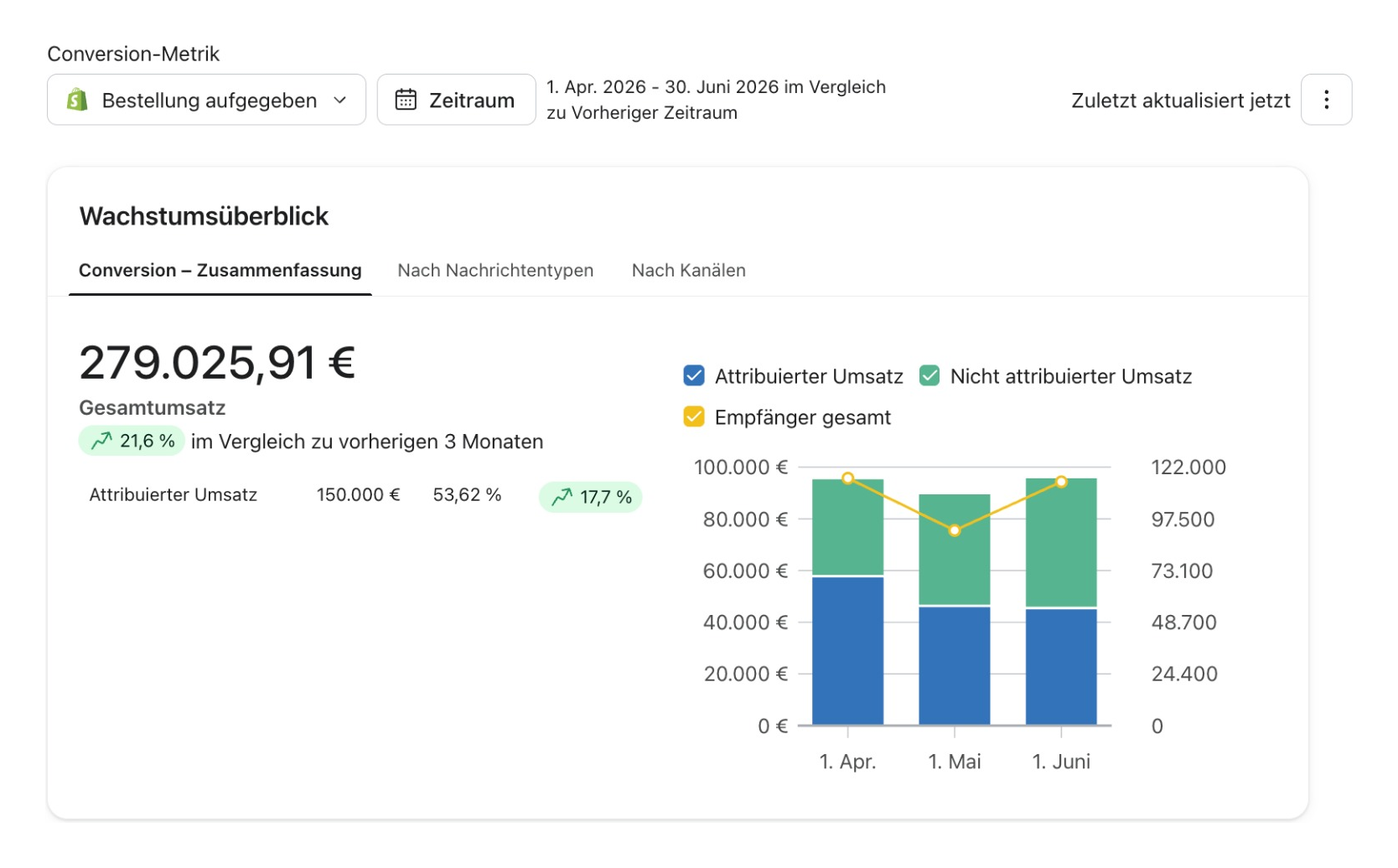1398x868 pixels.
Task: Click the 100.000 € axis label
Action: 741,468
